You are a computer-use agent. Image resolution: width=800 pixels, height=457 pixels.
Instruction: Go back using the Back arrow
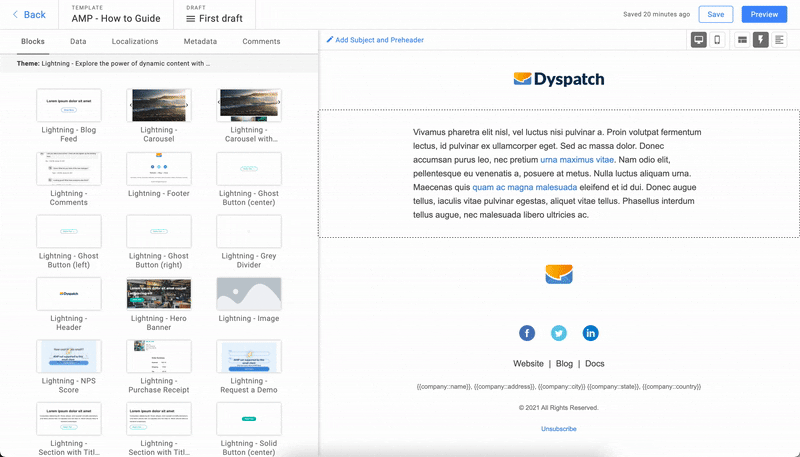pos(29,15)
